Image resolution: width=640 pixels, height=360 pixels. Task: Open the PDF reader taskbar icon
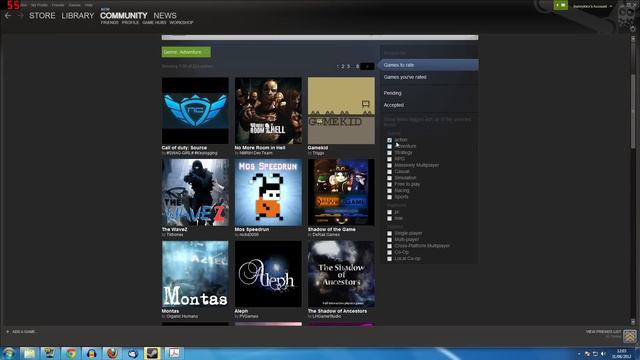pyautogui.click(x=174, y=353)
